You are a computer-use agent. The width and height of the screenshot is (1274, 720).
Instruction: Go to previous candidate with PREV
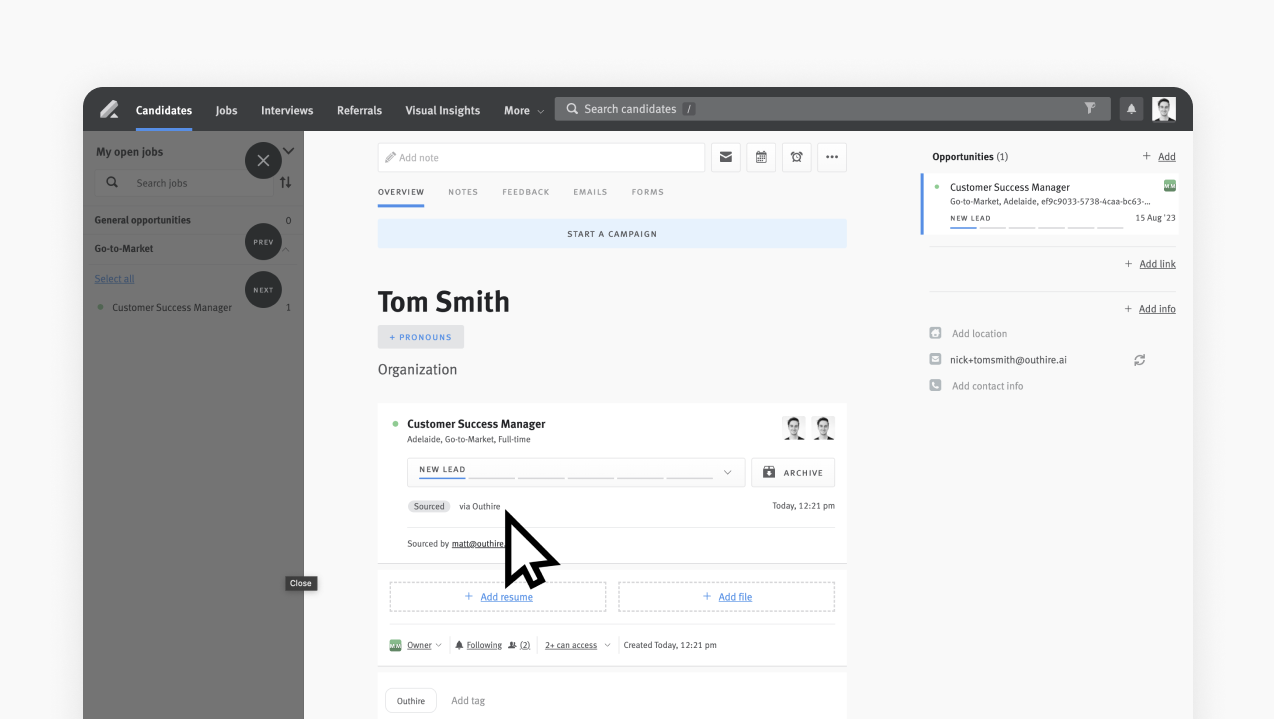click(263, 242)
